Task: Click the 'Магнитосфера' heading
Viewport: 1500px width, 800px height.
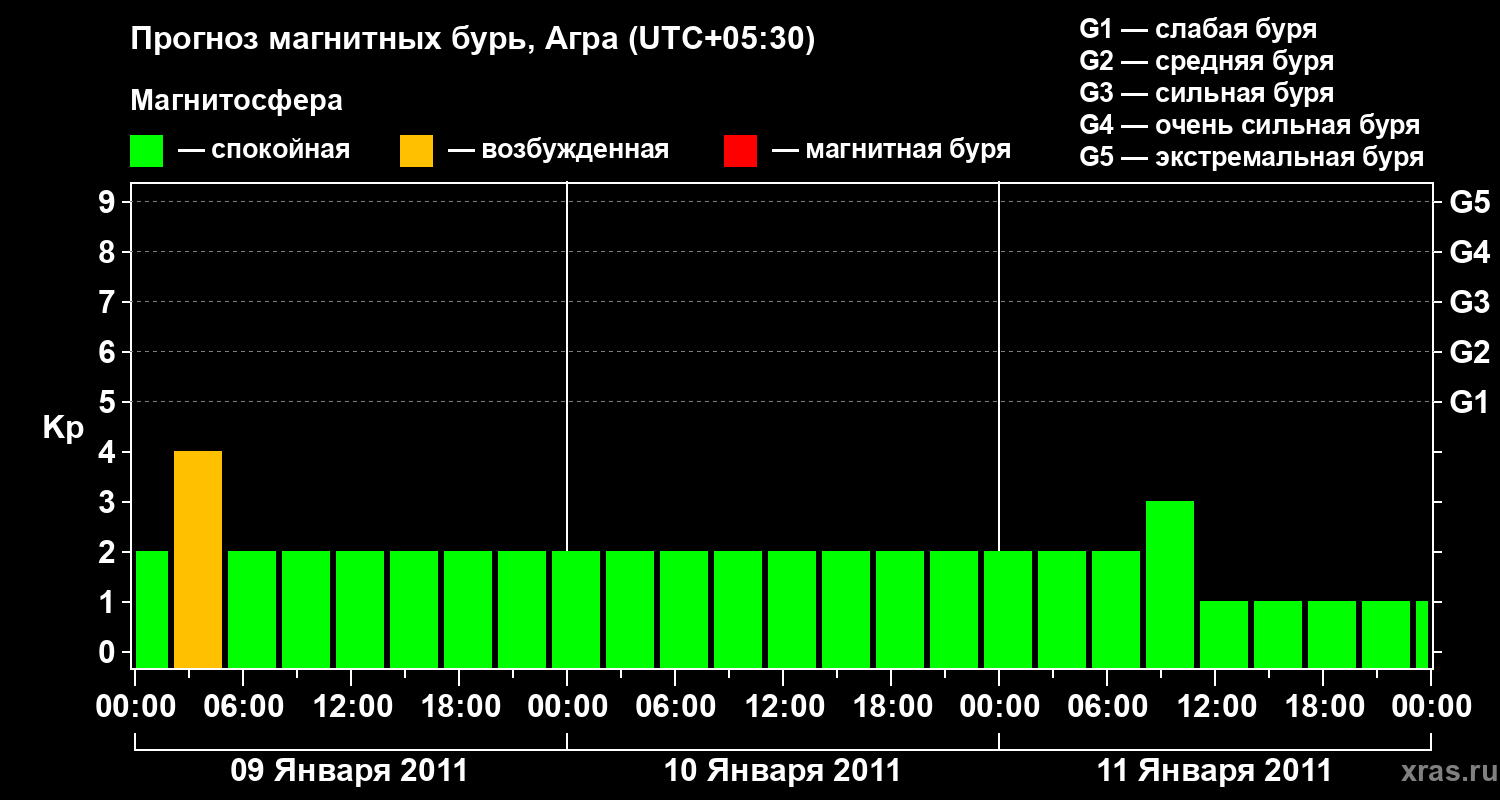Action: 237,101
